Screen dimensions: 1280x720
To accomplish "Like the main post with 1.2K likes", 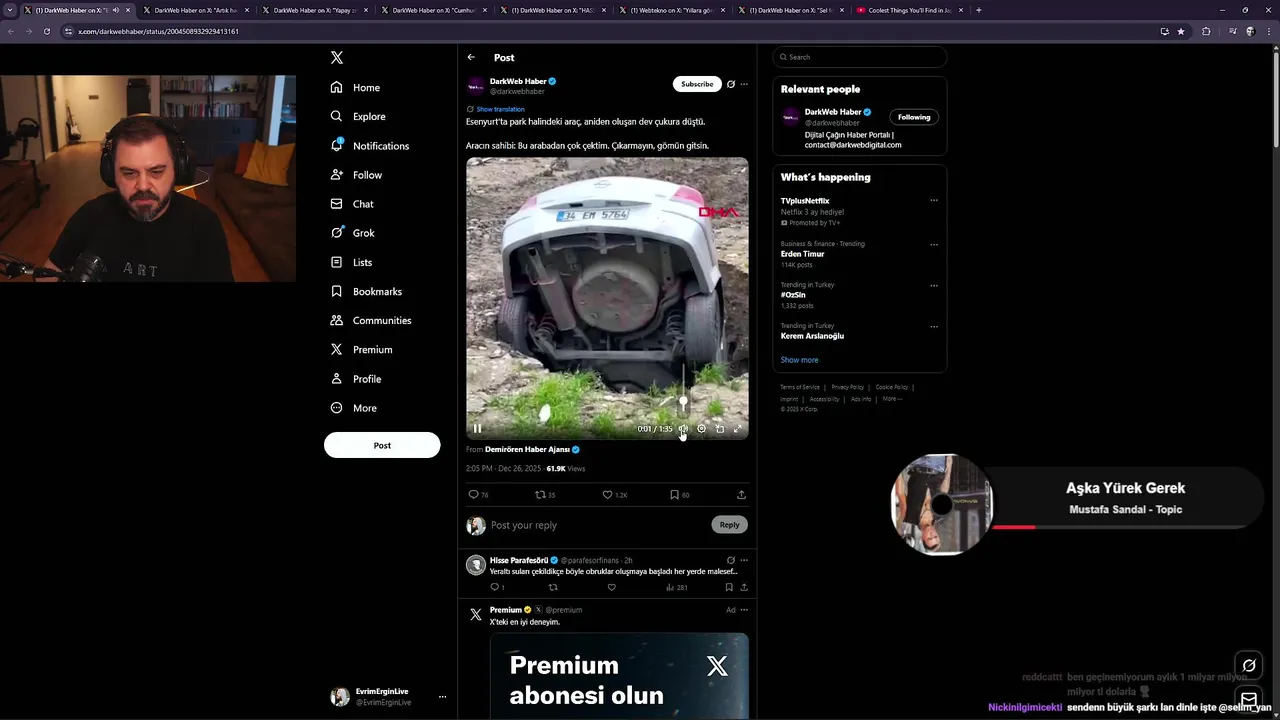I will pos(614,495).
